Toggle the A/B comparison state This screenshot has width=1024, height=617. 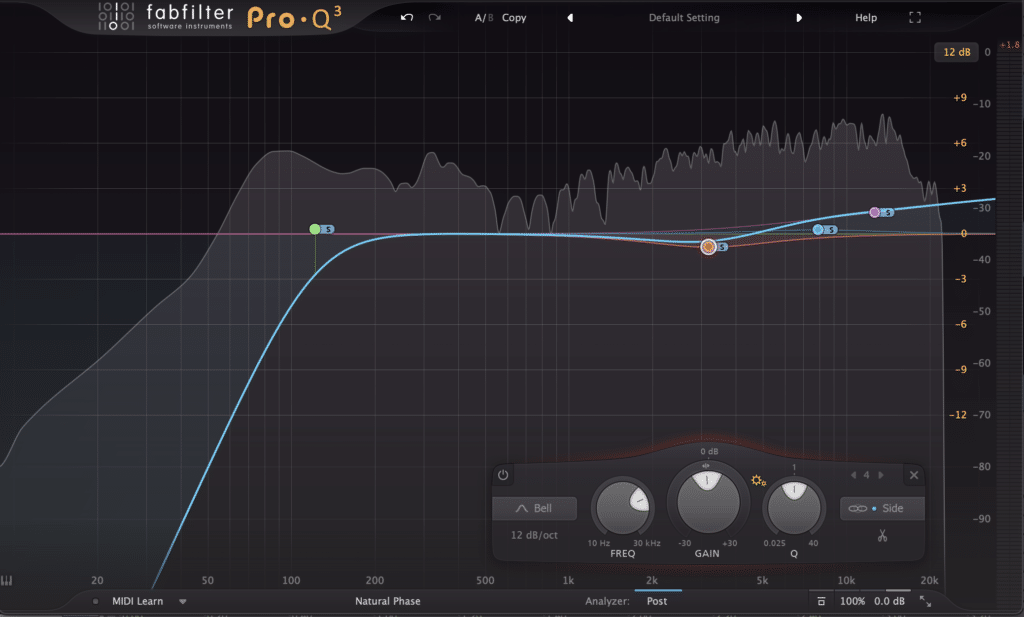(x=484, y=18)
